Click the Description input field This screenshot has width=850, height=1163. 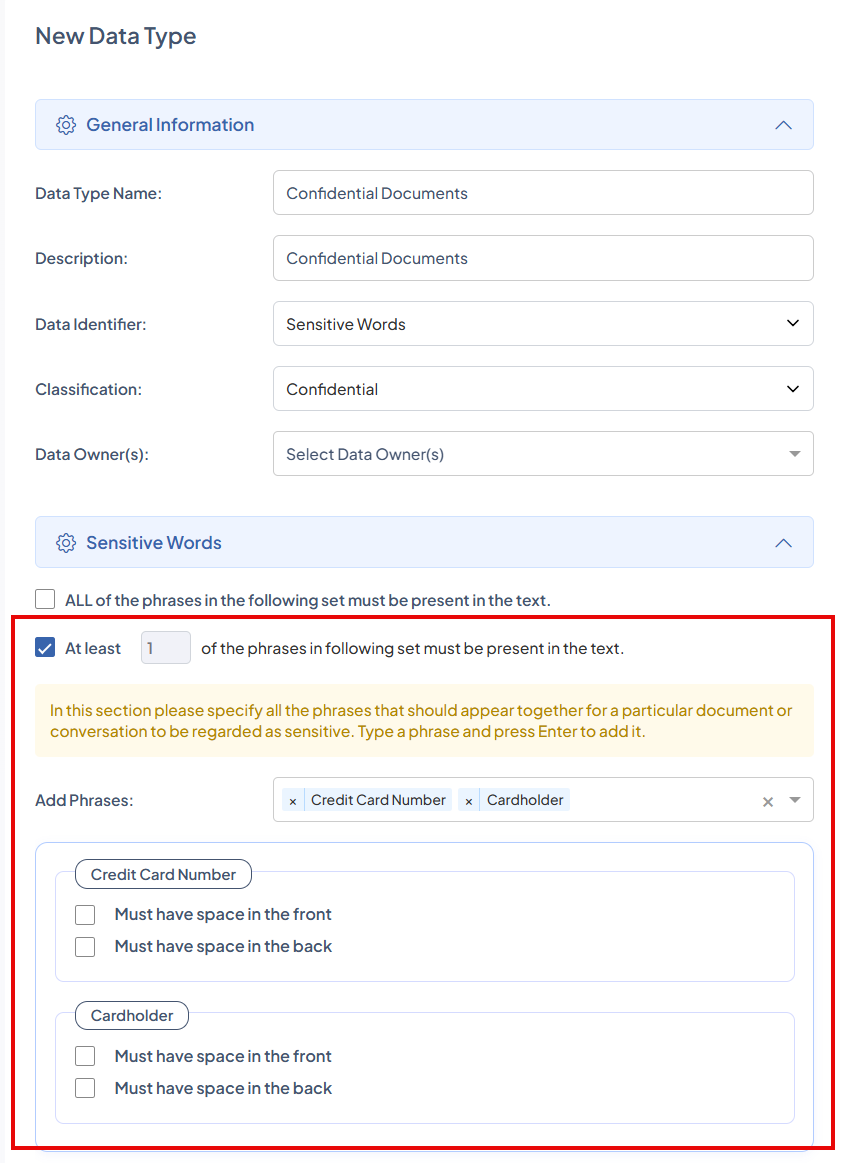[543, 258]
